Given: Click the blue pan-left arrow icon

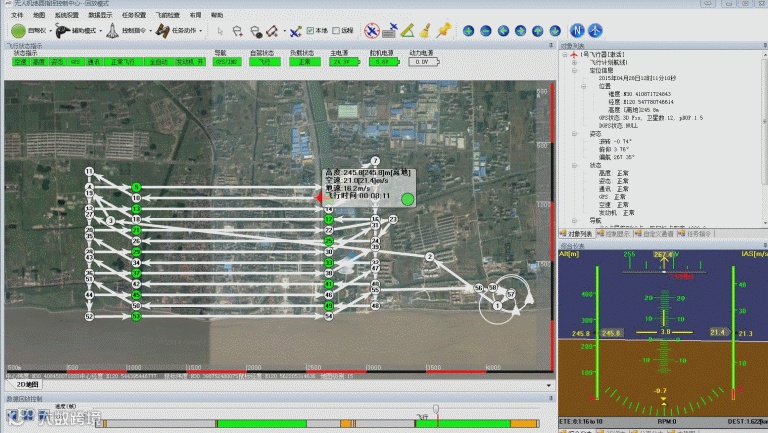Looking at the screenshot, I should pos(503,31).
